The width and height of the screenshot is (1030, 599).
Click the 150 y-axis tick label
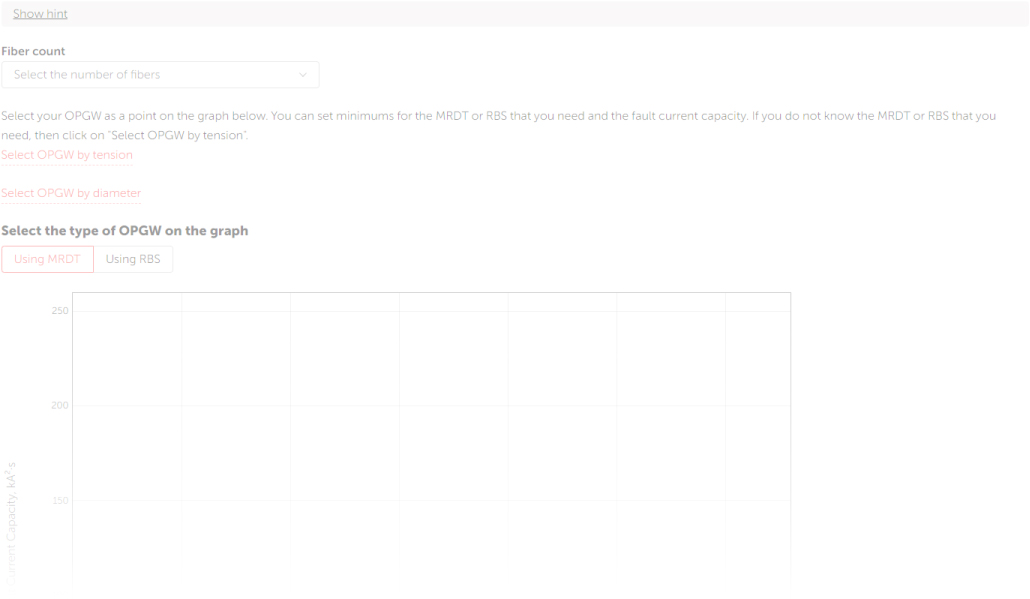coord(59,500)
